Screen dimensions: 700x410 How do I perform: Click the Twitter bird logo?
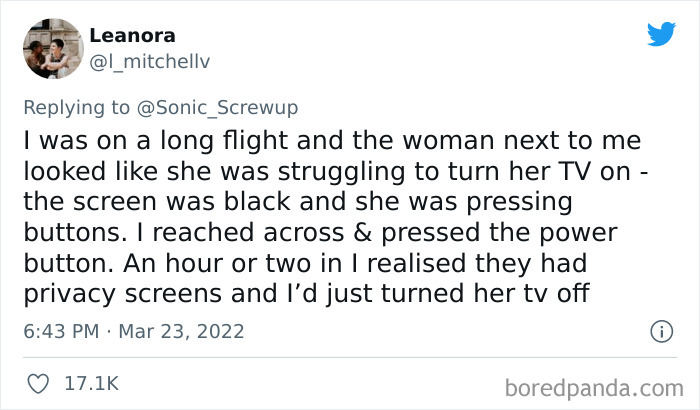[x=661, y=33]
